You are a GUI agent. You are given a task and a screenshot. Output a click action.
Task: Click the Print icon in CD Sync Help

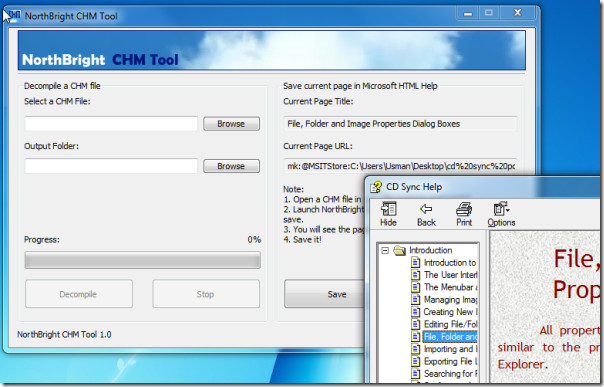tap(464, 214)
